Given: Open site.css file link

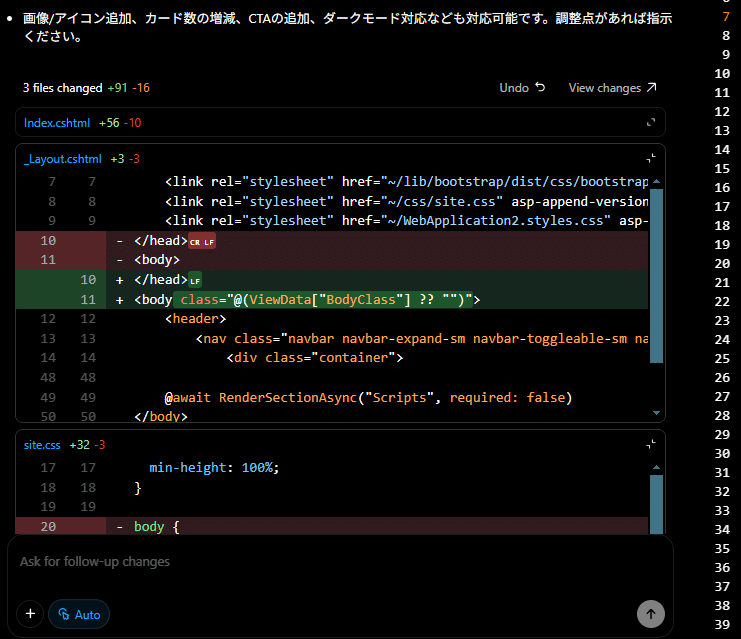Looking at the screenshot, I should [42, 445].
